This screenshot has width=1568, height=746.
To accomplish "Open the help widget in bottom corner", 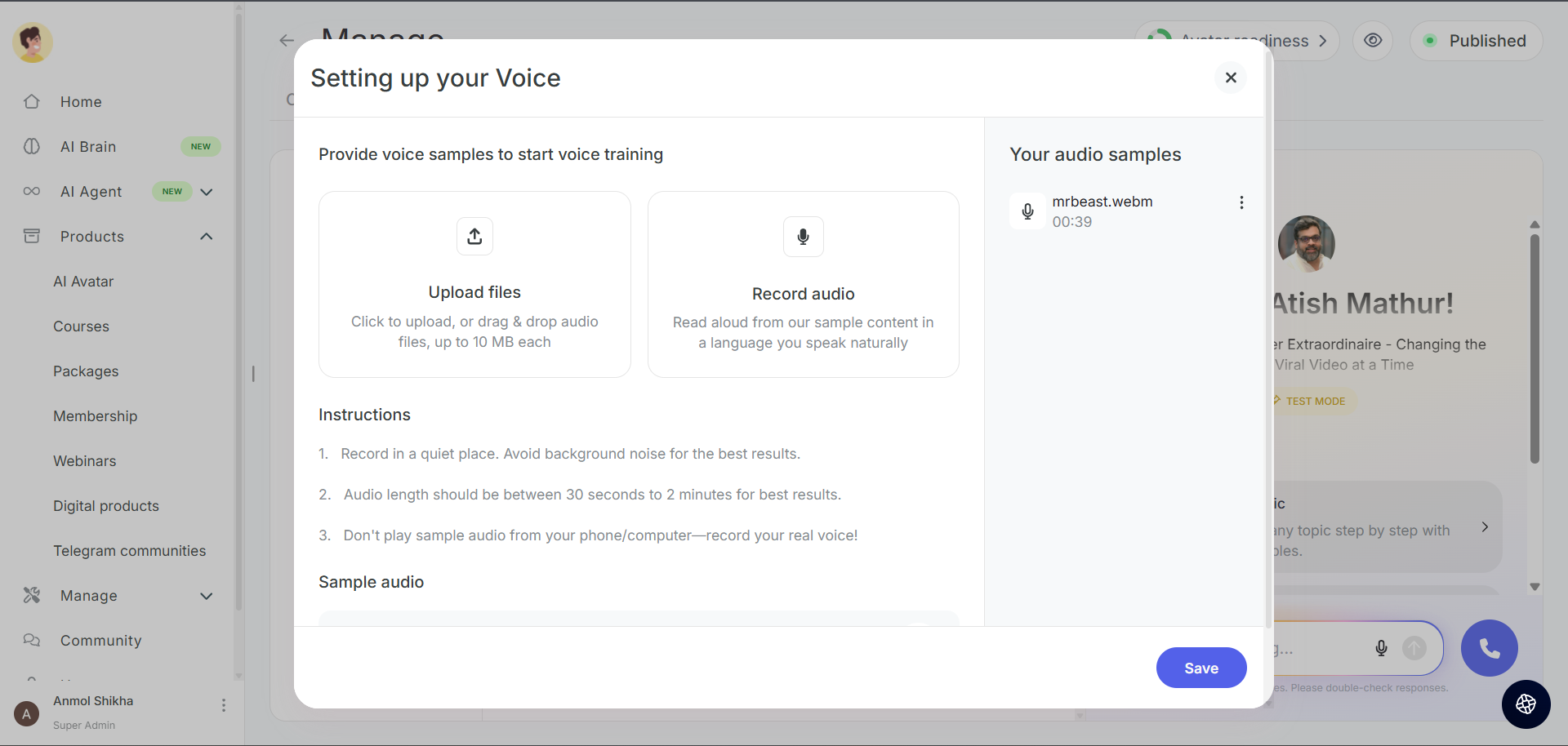I will coord(1526,704).
